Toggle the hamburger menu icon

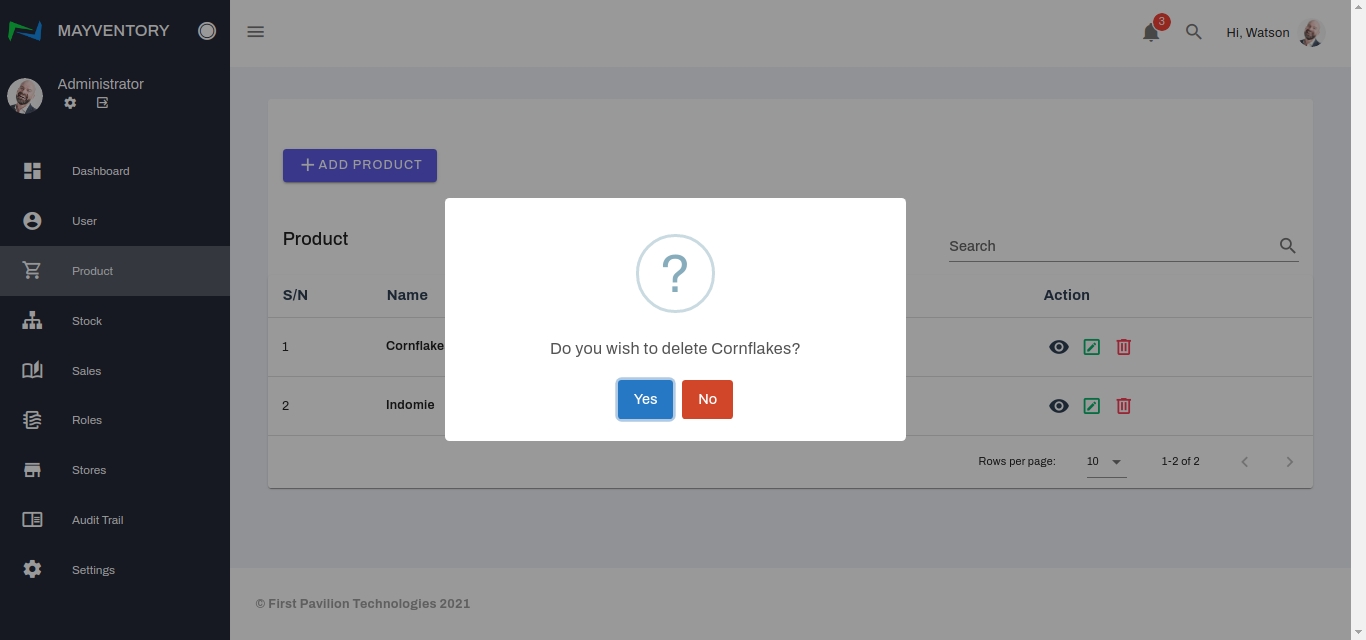256,32
